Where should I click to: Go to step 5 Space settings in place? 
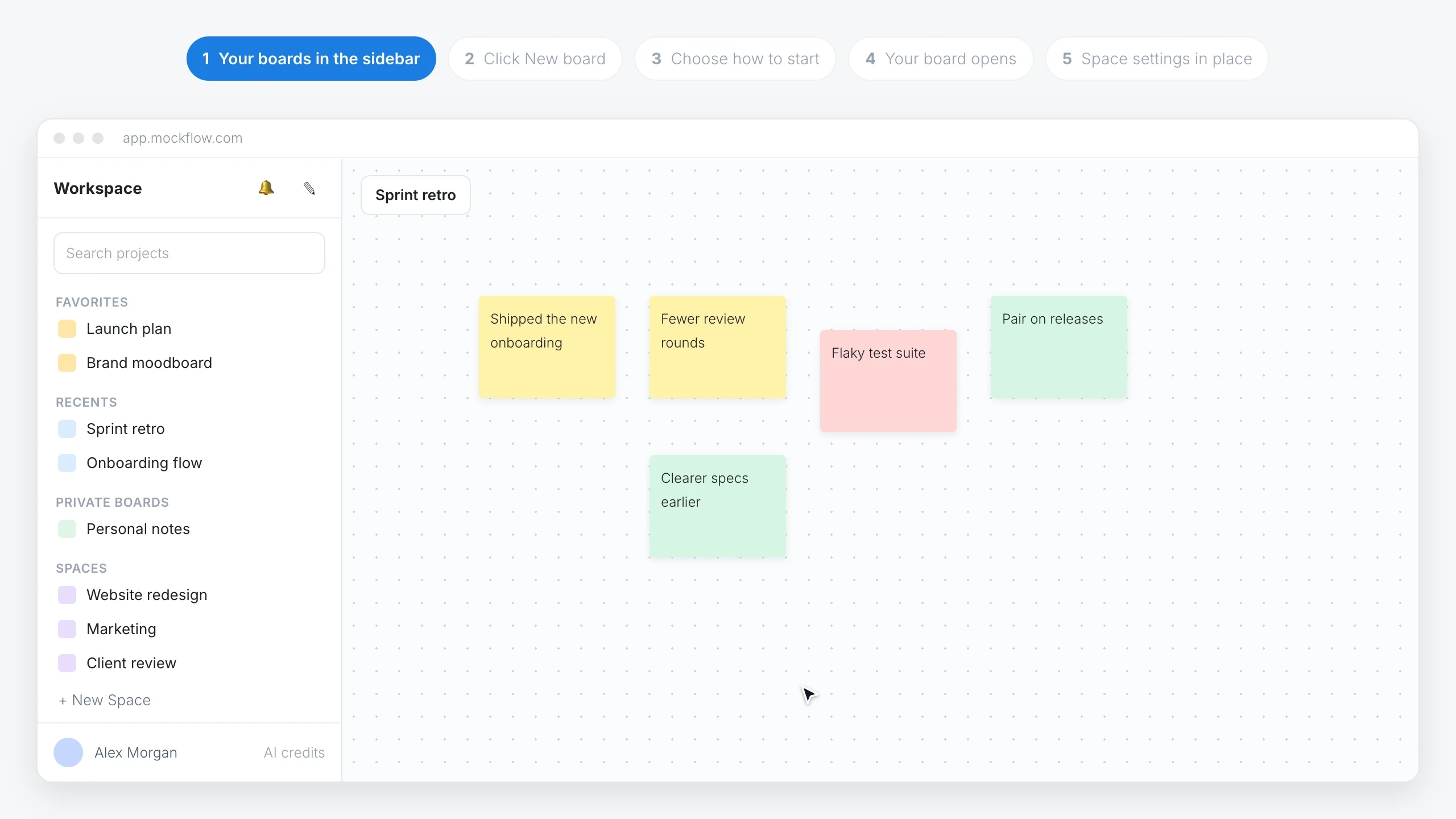coord(1157,59)
